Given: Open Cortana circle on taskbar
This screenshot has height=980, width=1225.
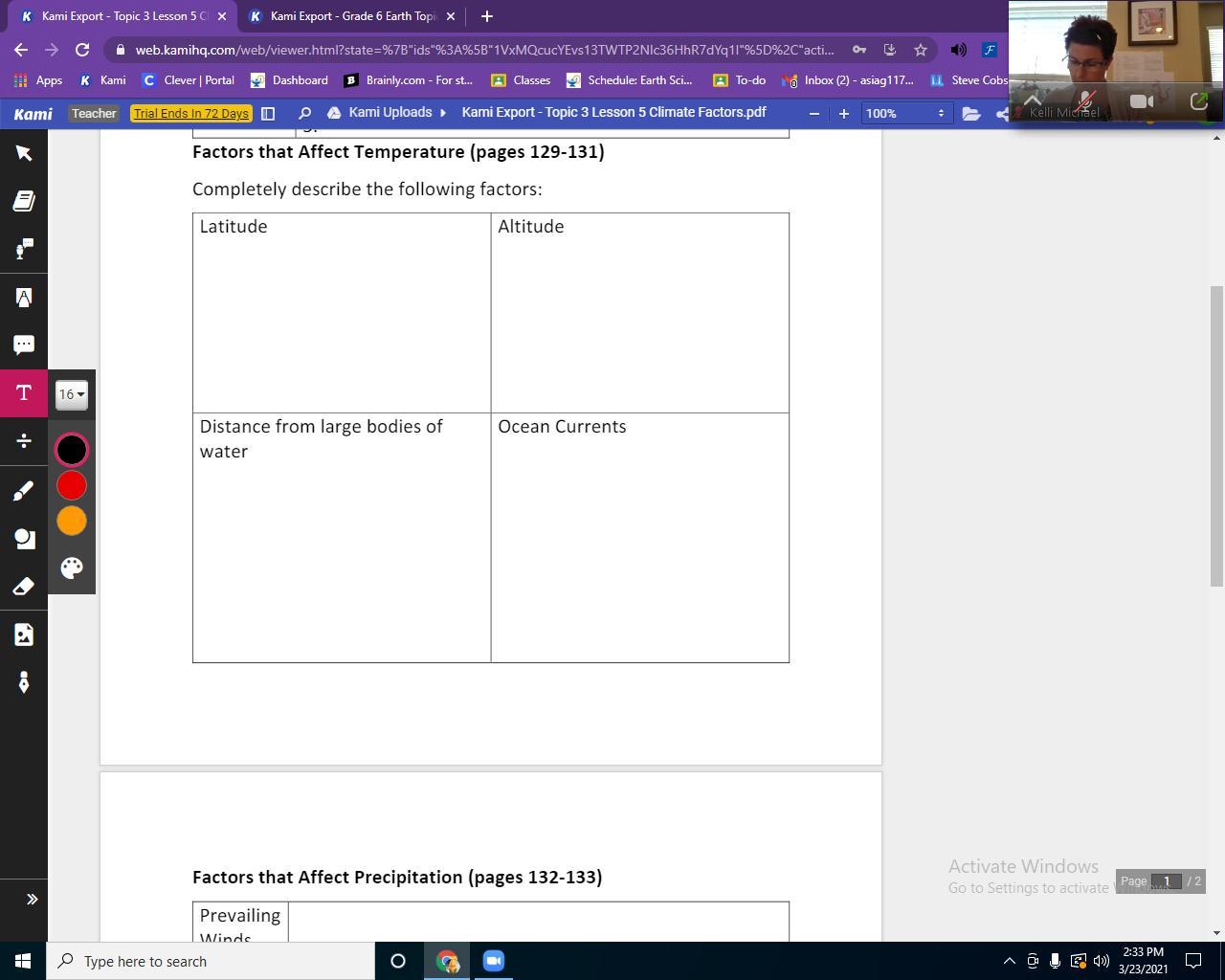Looking at the screenshot, I should [x=398, y=961].
